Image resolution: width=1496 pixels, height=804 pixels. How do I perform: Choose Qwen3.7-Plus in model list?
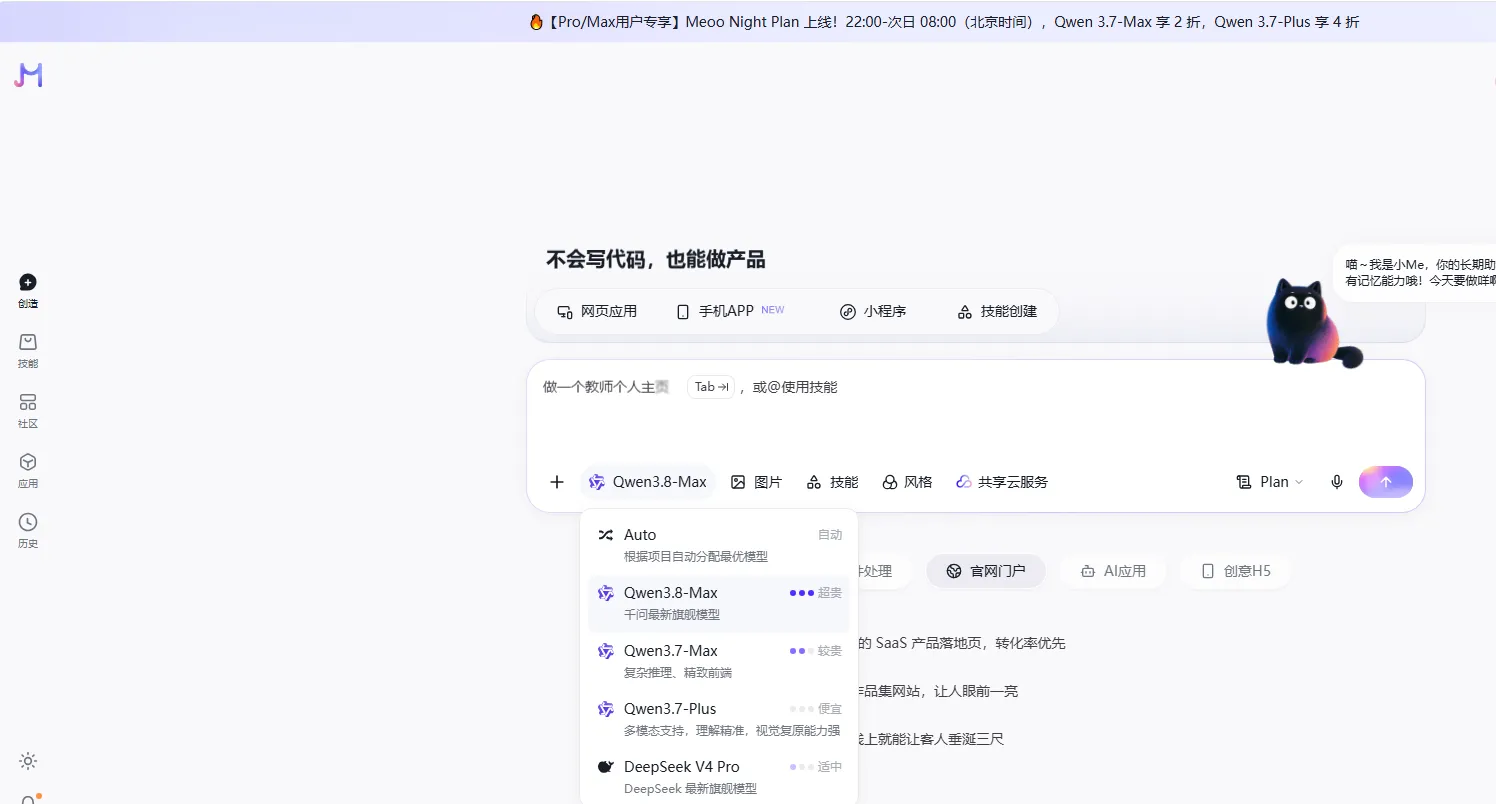click(718, 719)
